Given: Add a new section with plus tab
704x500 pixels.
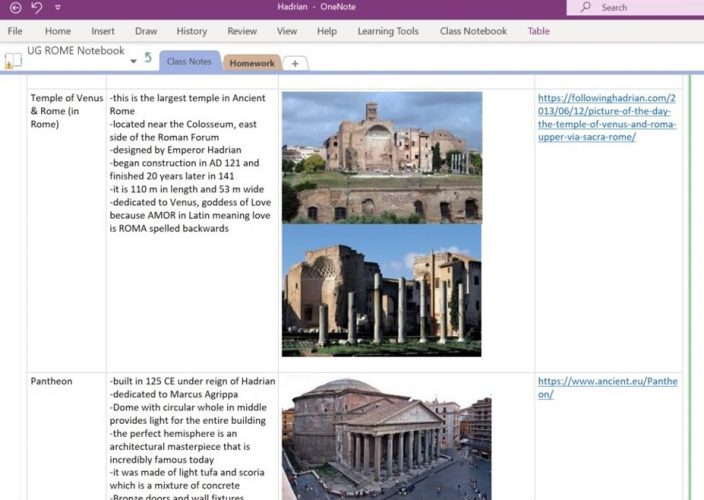Looking at the screenshot, I should (294, 63).
